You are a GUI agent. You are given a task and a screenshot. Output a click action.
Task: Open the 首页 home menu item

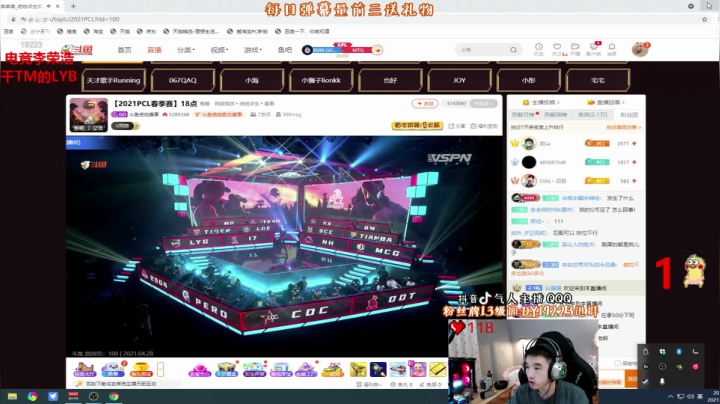[124, 50]
